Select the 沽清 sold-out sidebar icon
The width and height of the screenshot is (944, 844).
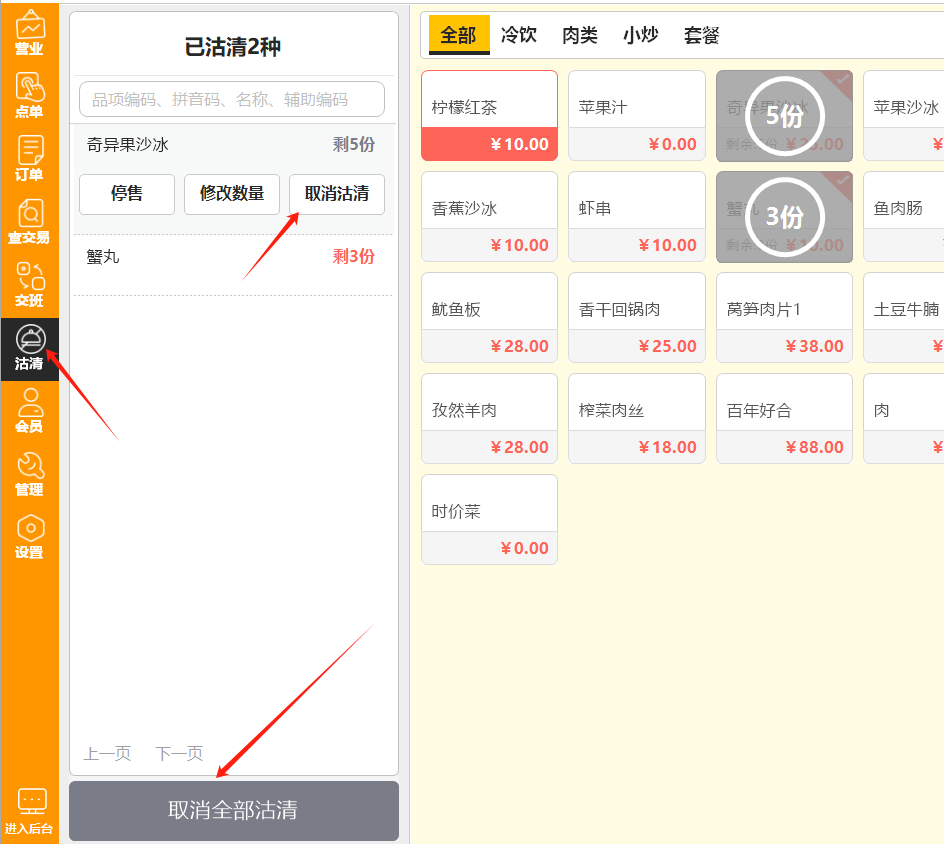coord(30,349)
